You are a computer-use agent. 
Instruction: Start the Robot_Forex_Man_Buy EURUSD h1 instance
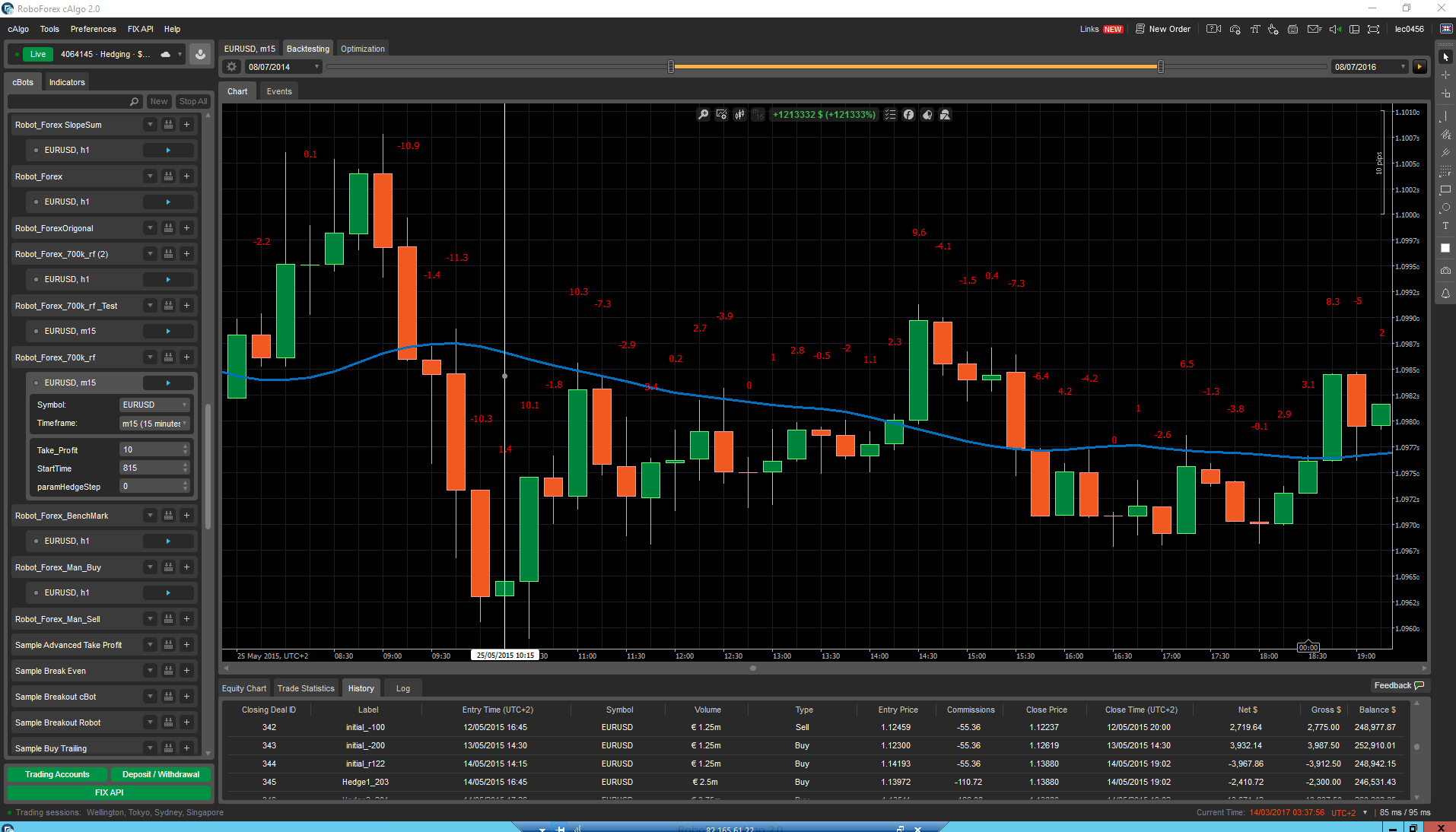[x=168, y=593]
